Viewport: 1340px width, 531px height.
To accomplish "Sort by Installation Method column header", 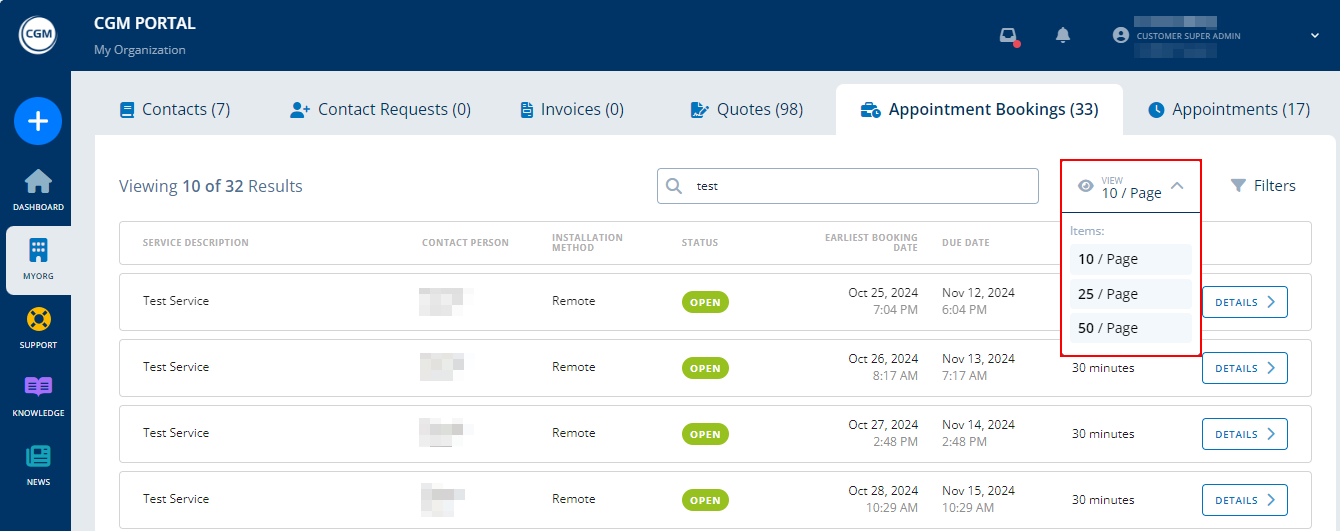I will [587, 243].
